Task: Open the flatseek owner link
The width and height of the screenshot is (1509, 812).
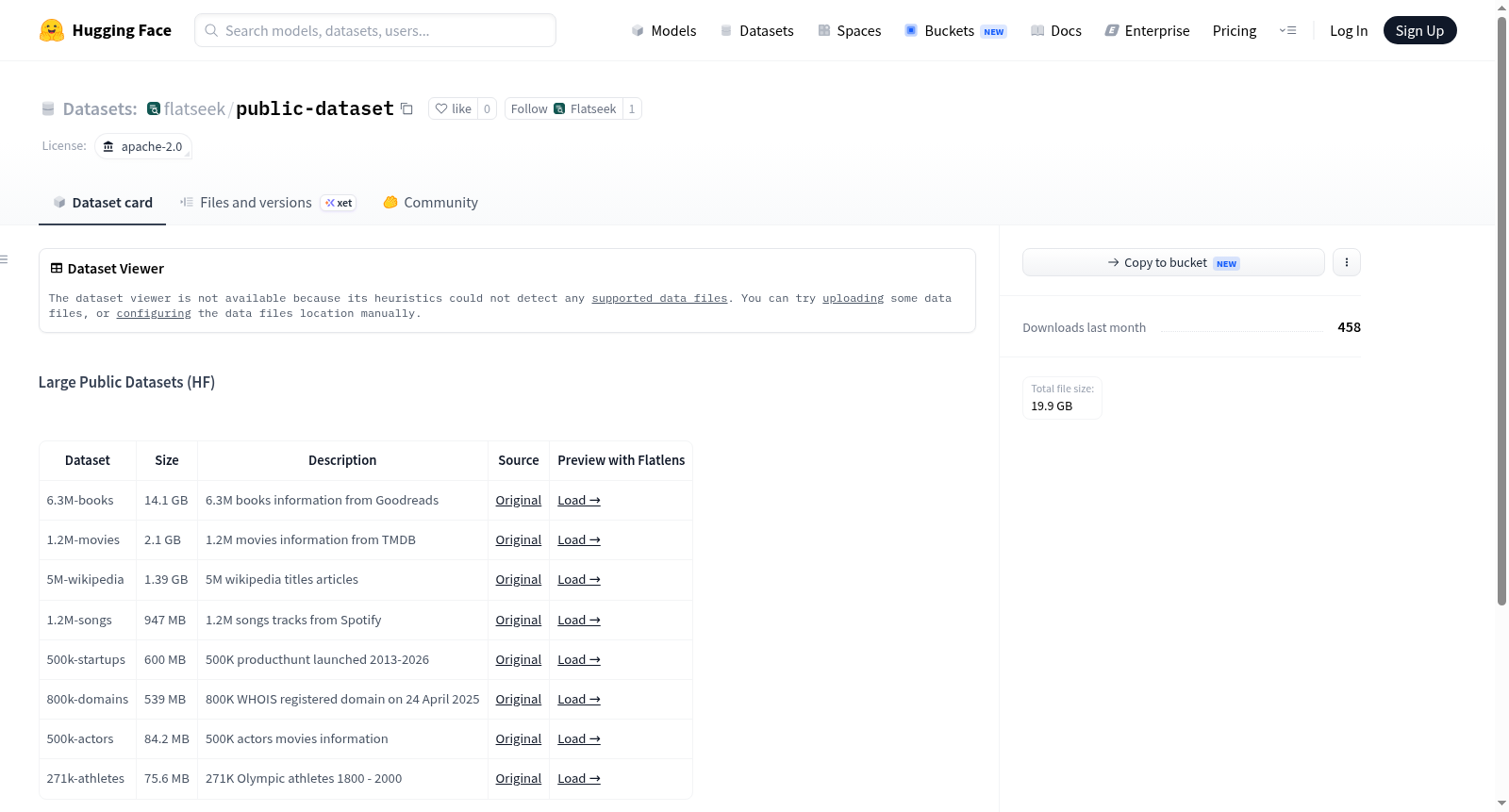Action: coord(194,108)
